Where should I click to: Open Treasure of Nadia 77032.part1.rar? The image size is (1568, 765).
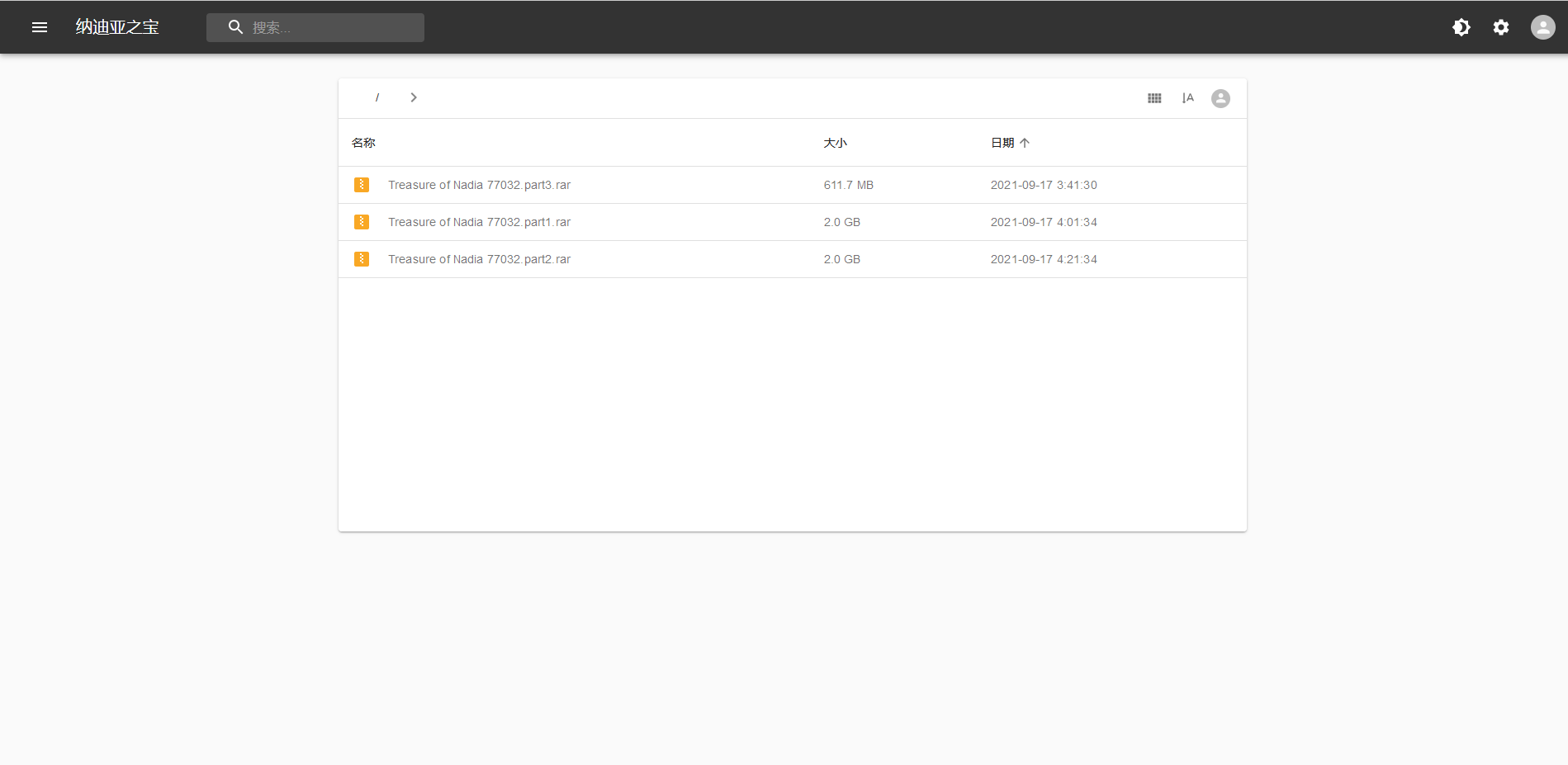tap(479, 222)
